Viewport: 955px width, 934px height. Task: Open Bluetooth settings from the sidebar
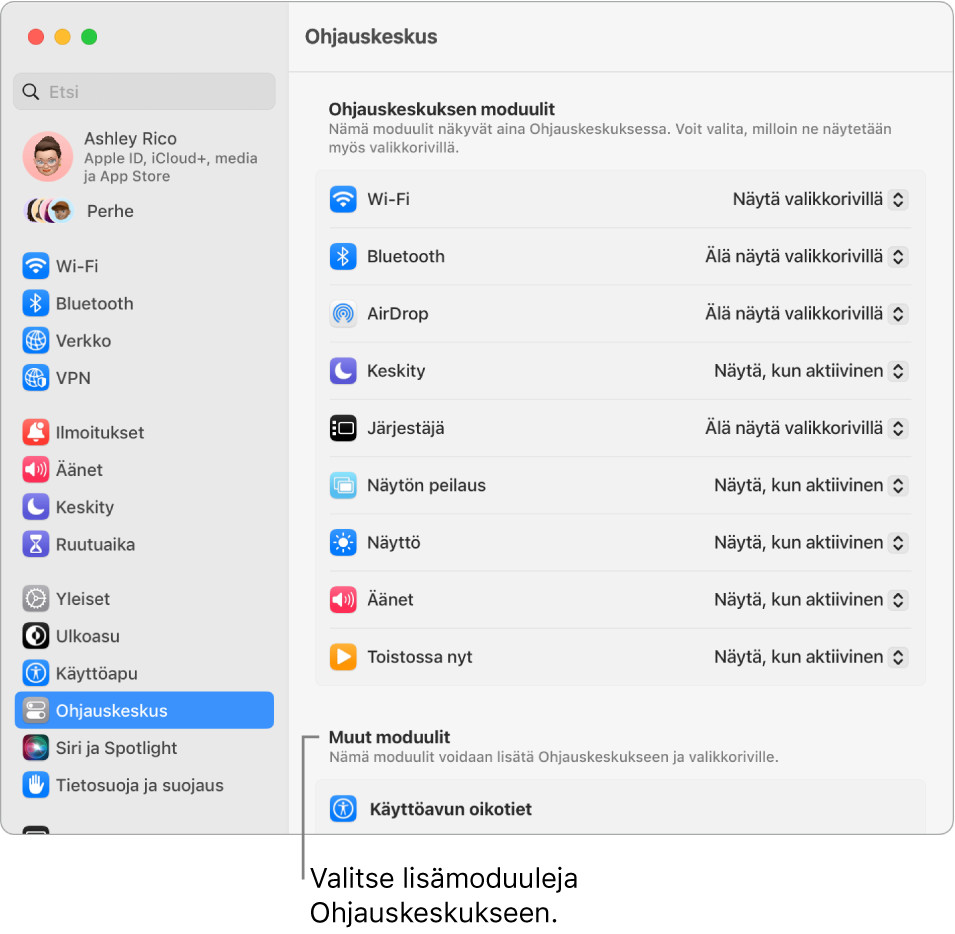pyautogui.click(x=37, y=303)
